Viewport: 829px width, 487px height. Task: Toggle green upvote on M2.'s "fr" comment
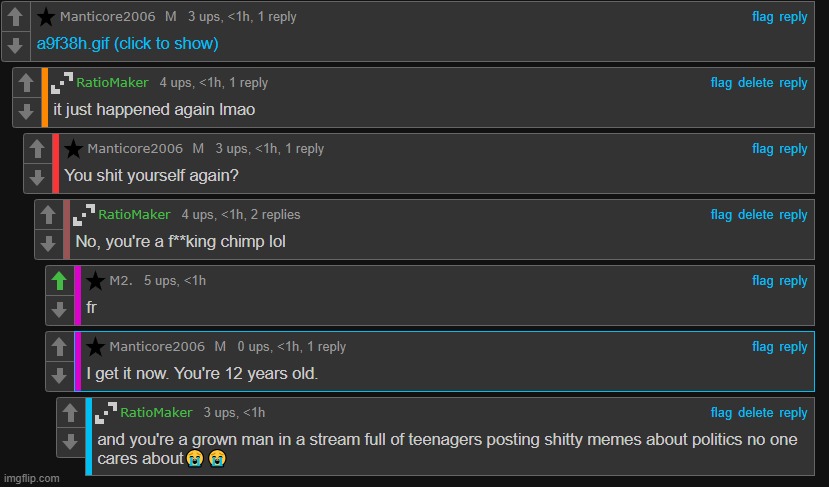pyautogui.click(x=59, y=281)
